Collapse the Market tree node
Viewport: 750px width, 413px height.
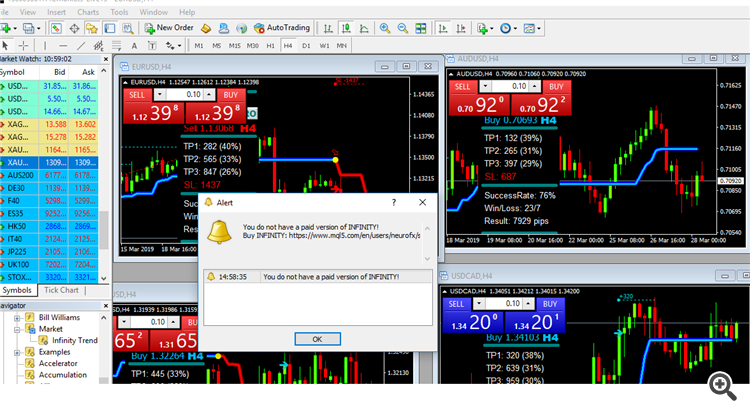[x=17, y=329]
